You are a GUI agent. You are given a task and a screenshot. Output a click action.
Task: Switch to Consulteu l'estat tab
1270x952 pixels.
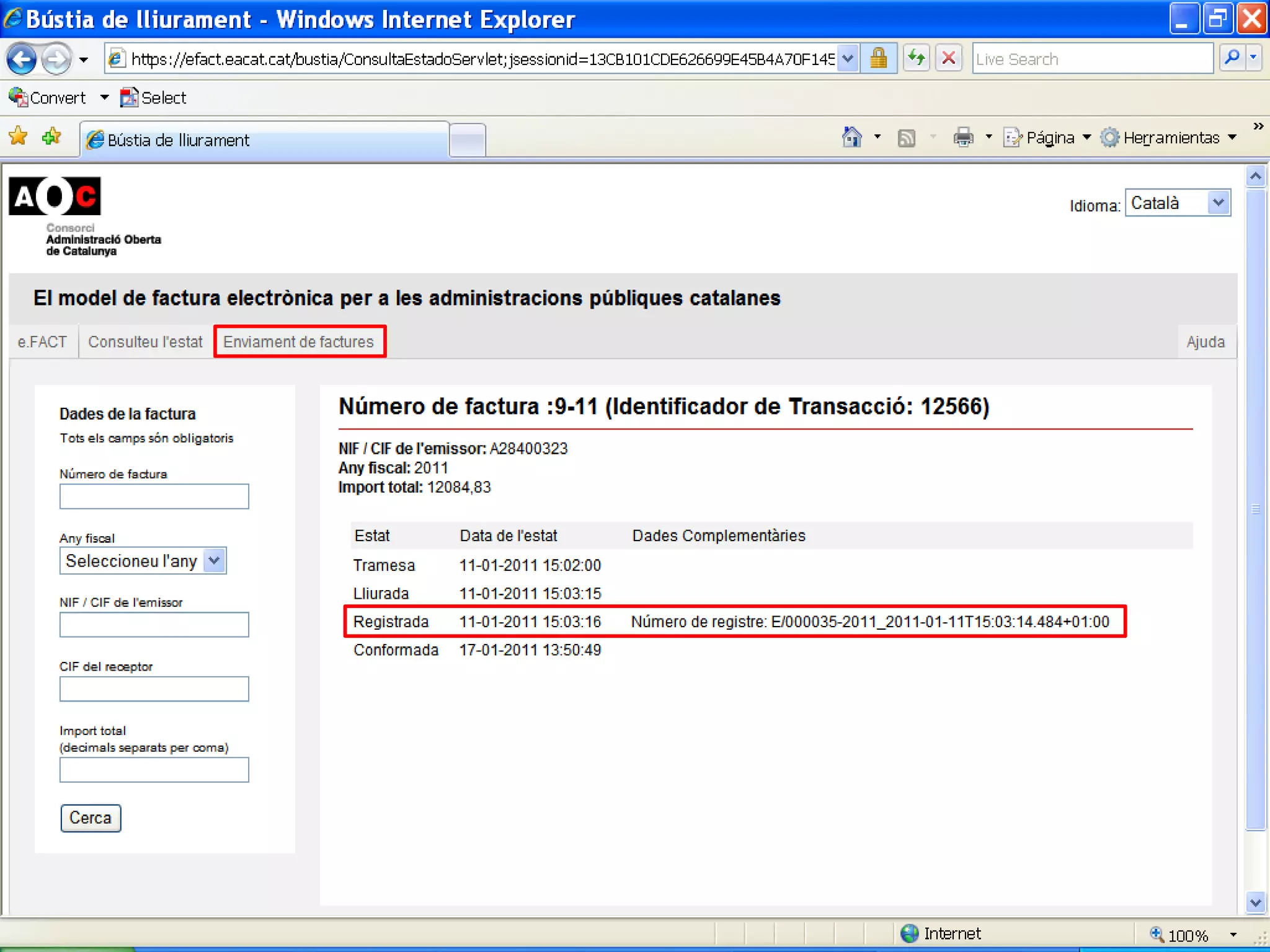click(145, 342)
